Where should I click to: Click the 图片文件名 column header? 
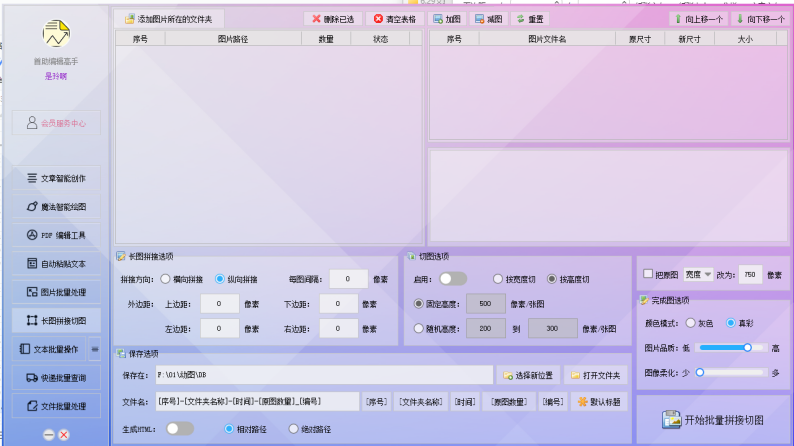[x=547, y=39]
